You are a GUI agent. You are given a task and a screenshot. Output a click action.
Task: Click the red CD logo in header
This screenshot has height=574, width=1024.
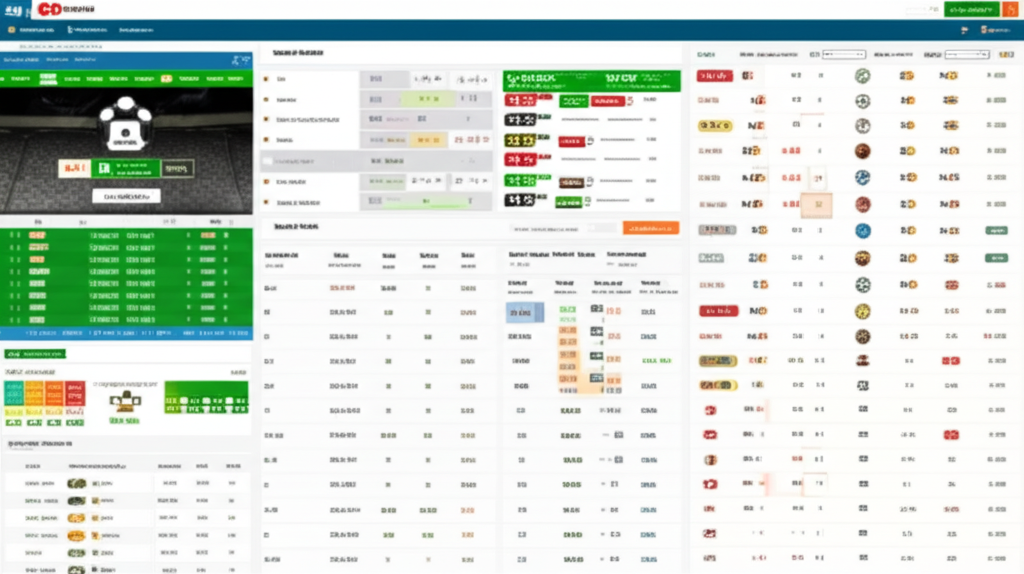[x=47, y=9]
